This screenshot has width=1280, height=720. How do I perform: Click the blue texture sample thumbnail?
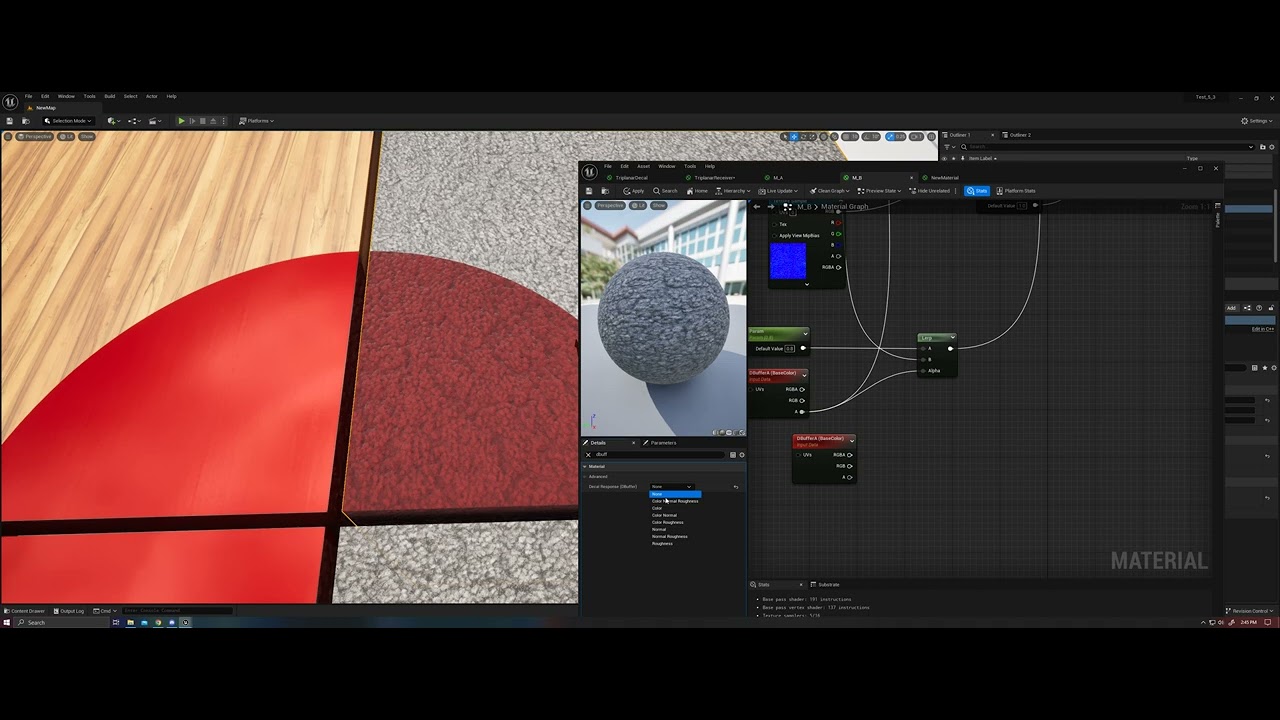(788, 262)
